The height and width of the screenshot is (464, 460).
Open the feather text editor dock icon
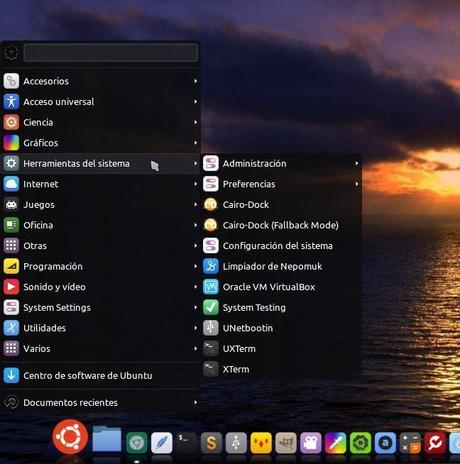162,443
